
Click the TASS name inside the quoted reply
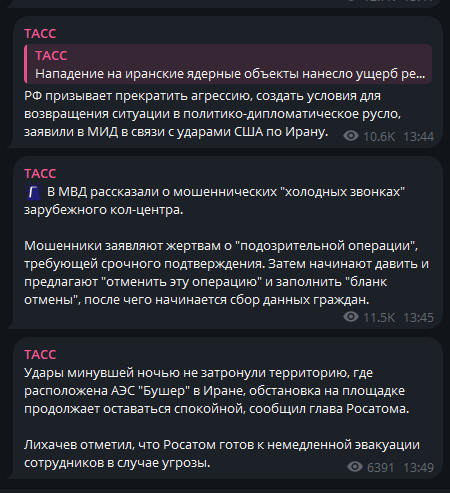[x=51, y=56]
